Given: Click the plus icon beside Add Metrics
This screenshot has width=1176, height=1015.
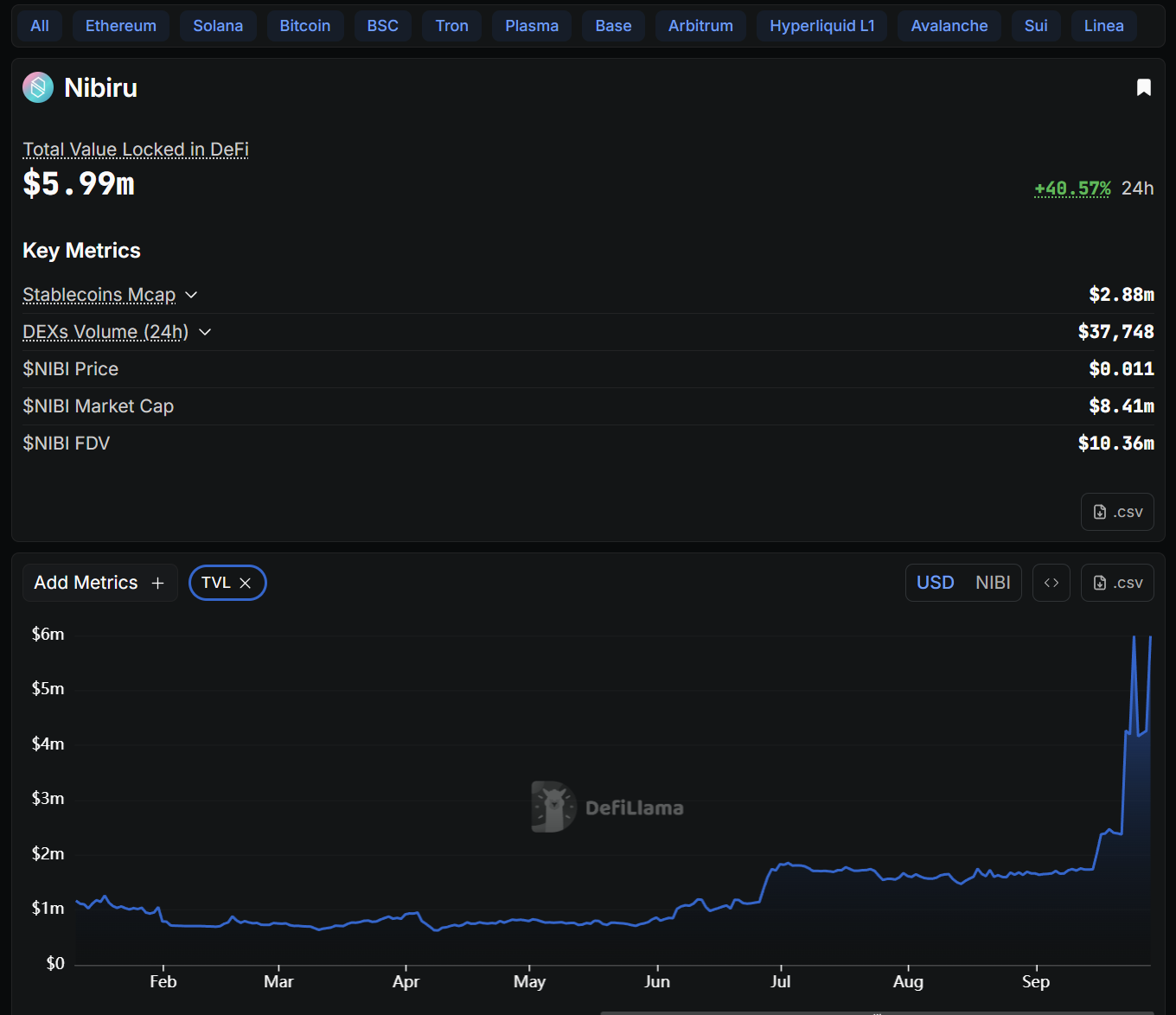Looking at the screenshot, I should 157,584.
